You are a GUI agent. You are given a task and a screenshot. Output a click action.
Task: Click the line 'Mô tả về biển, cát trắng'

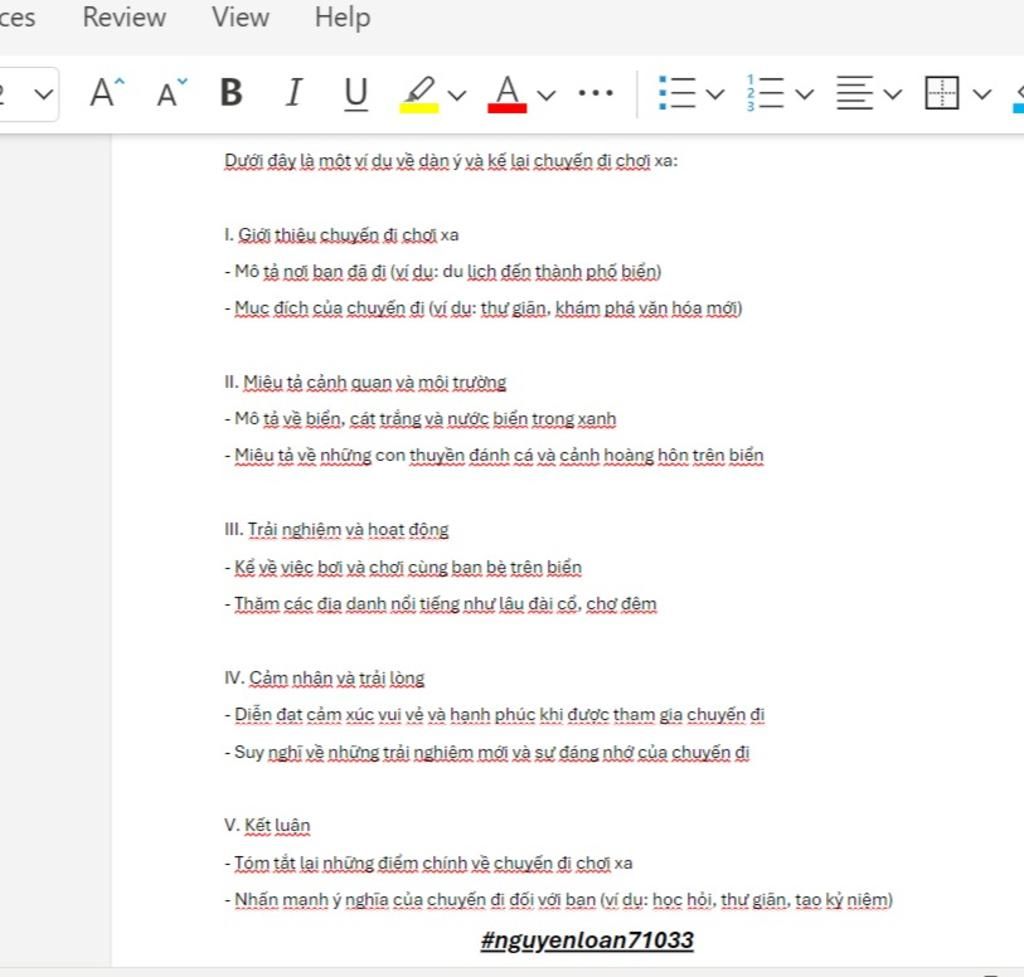(421, 419)
